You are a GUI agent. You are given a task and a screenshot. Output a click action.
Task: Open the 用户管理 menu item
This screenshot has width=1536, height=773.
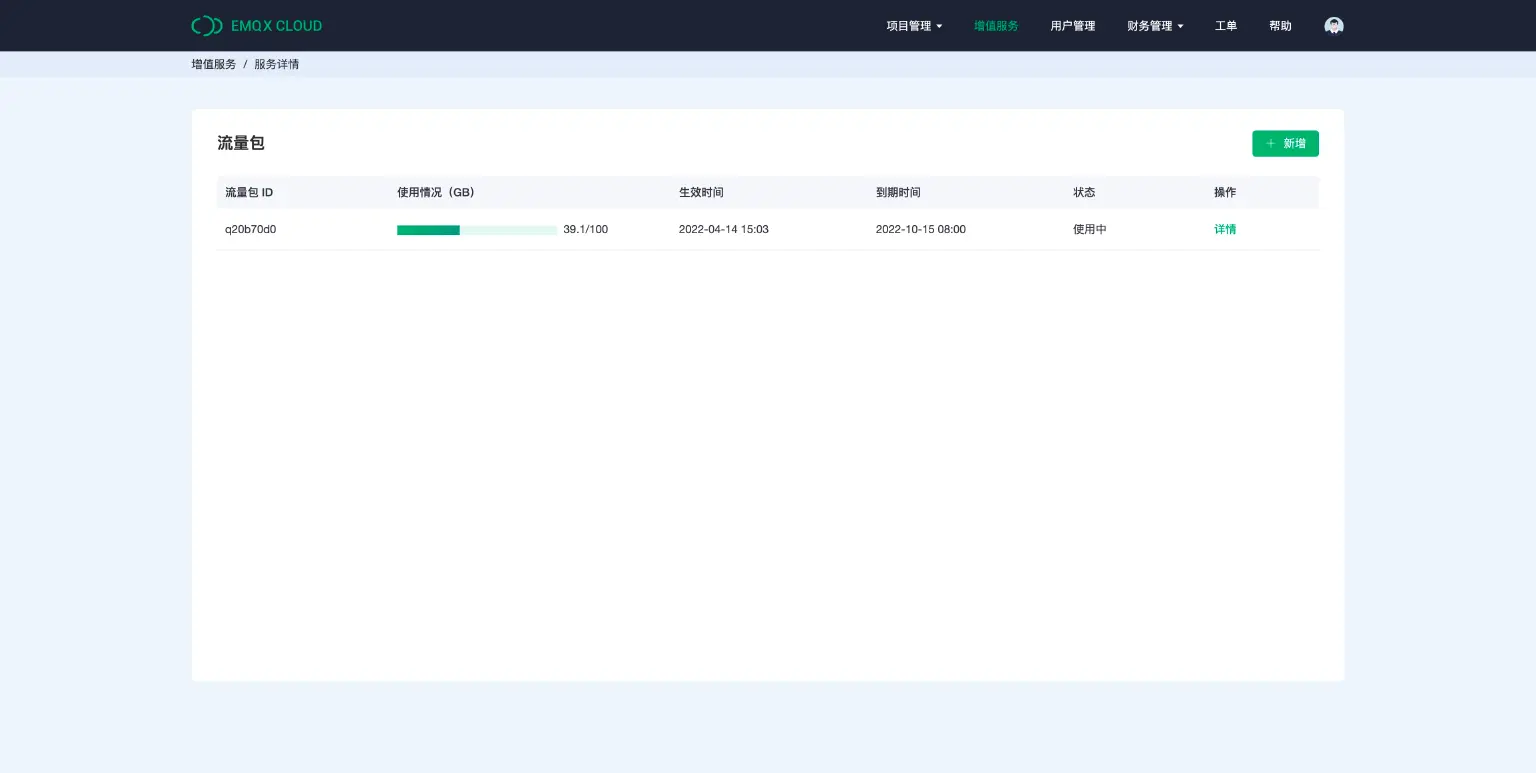(1073, 26)
